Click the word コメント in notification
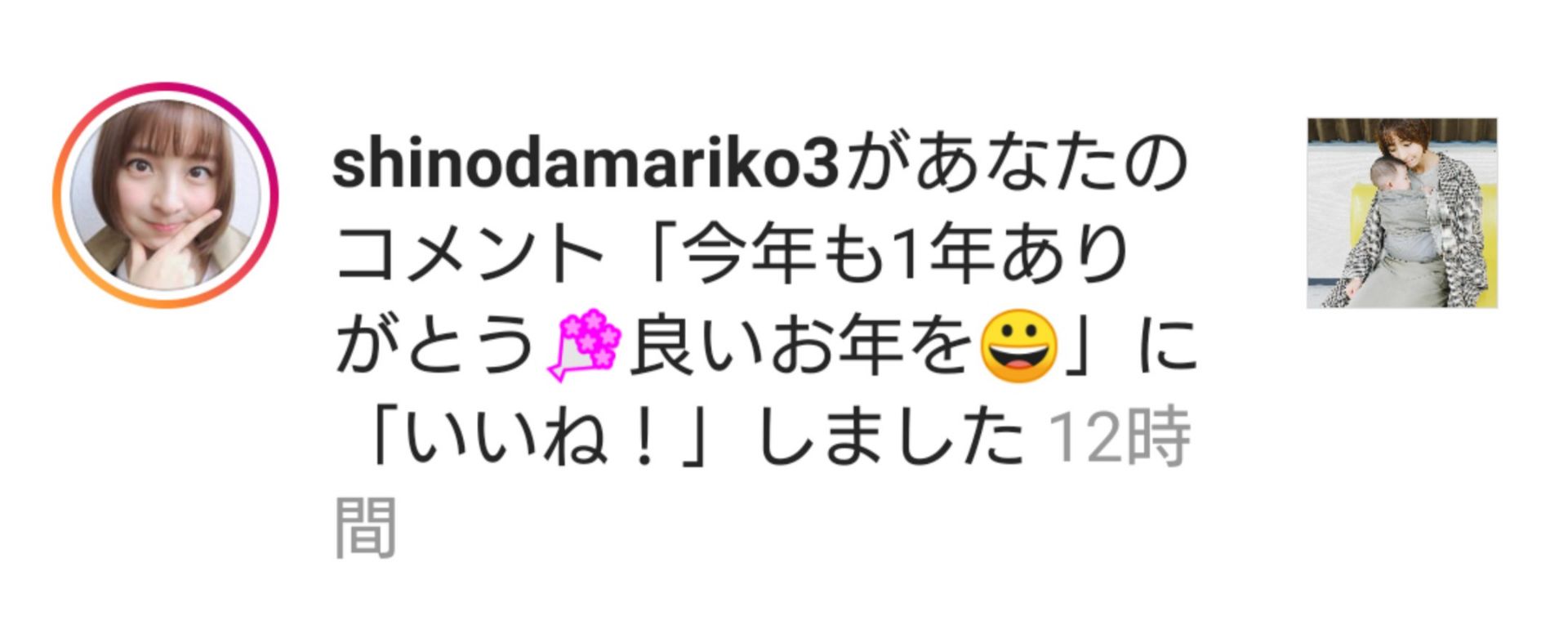Image resolution: width=1568 pixels, height=621 pixels. pos(470,255)
